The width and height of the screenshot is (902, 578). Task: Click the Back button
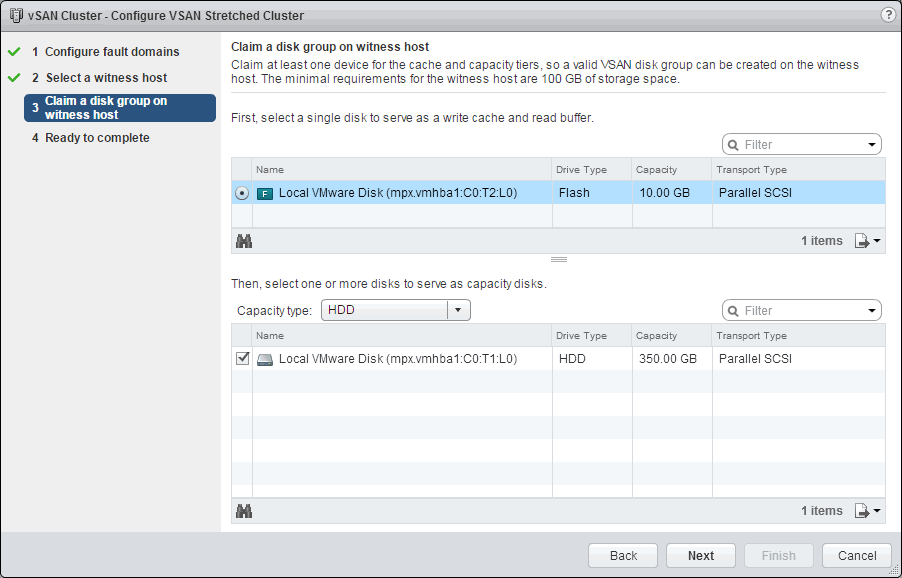click(623, 556)
